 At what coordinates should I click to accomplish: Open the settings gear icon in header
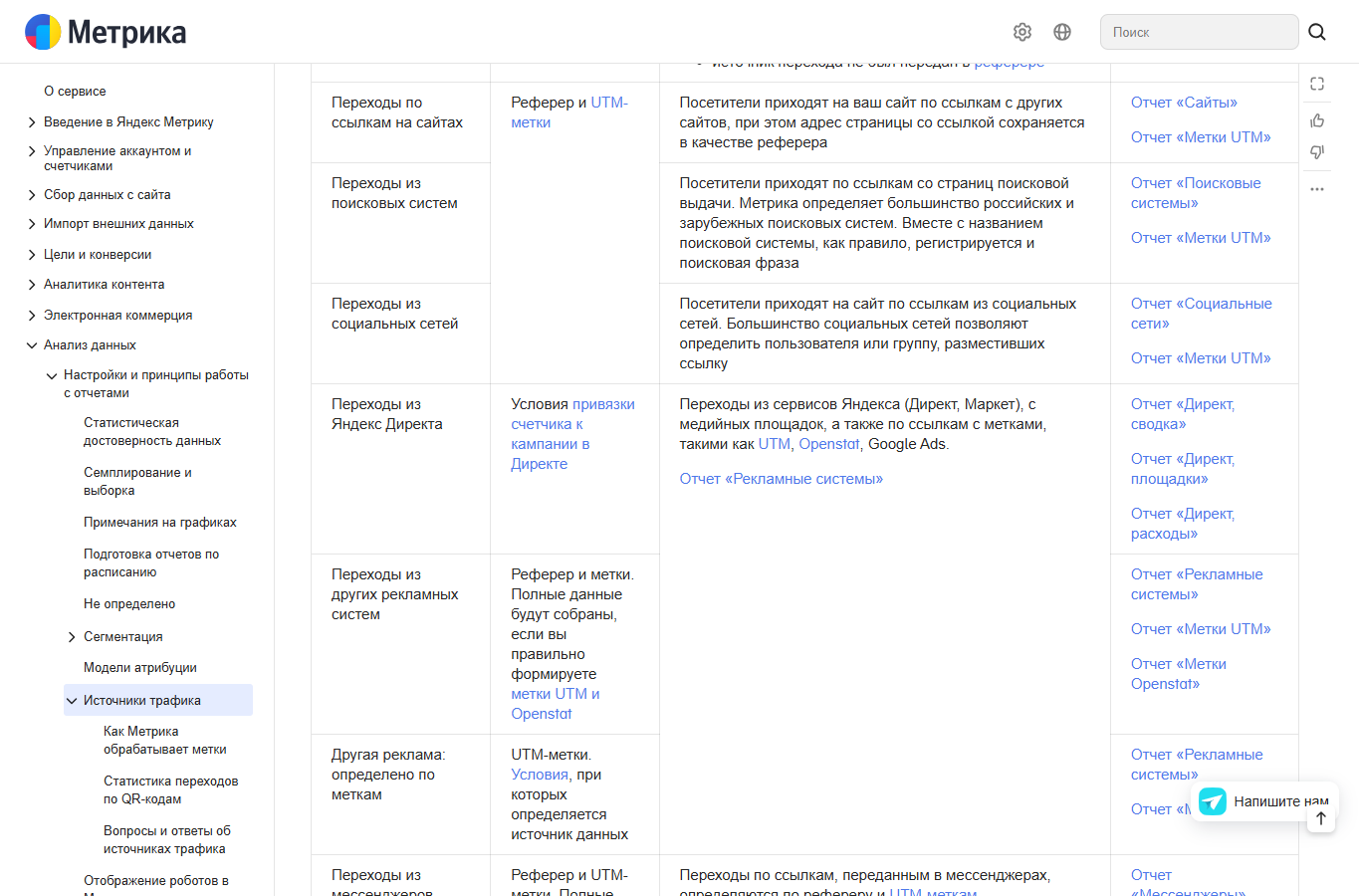point(1022,32)
